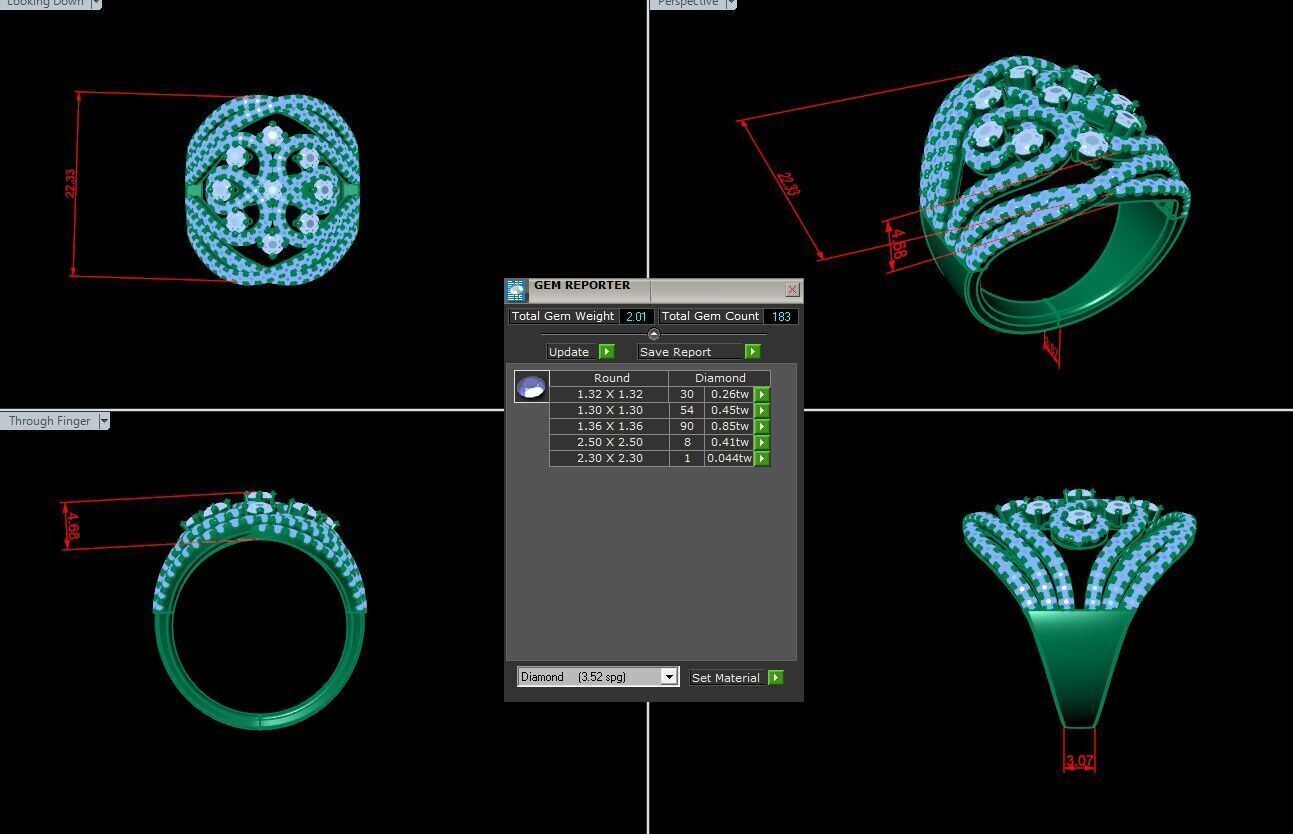Click the count cell showing 90
1293x834 pixels.
click(687, 426)
